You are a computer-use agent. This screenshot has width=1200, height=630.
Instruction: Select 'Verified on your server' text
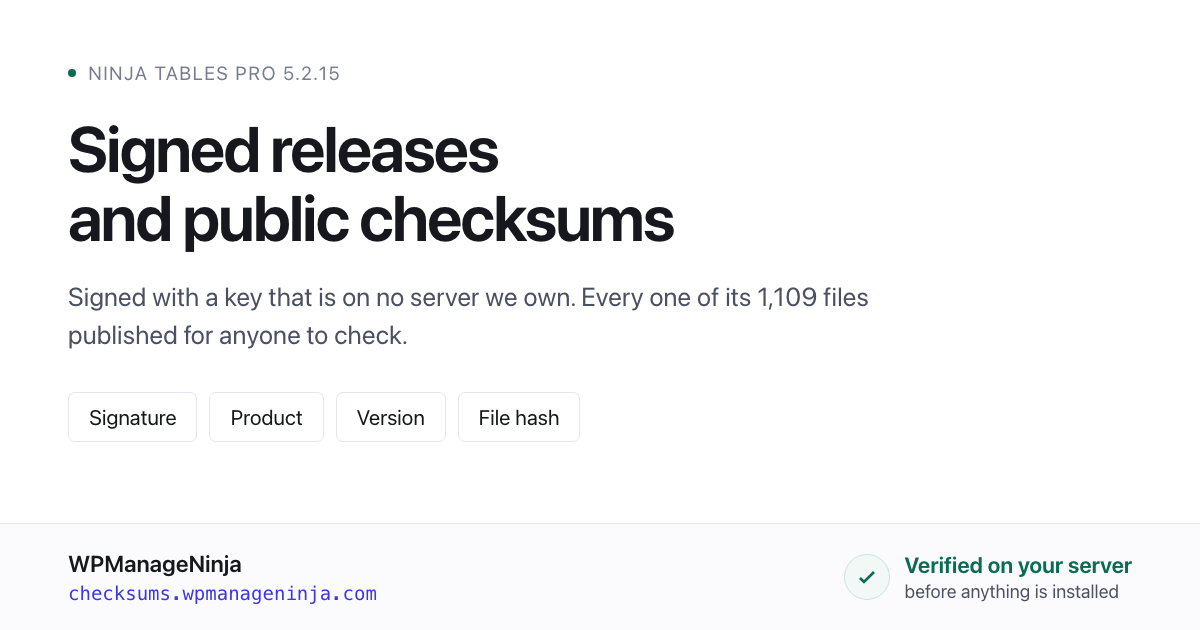pos(1018,566)
